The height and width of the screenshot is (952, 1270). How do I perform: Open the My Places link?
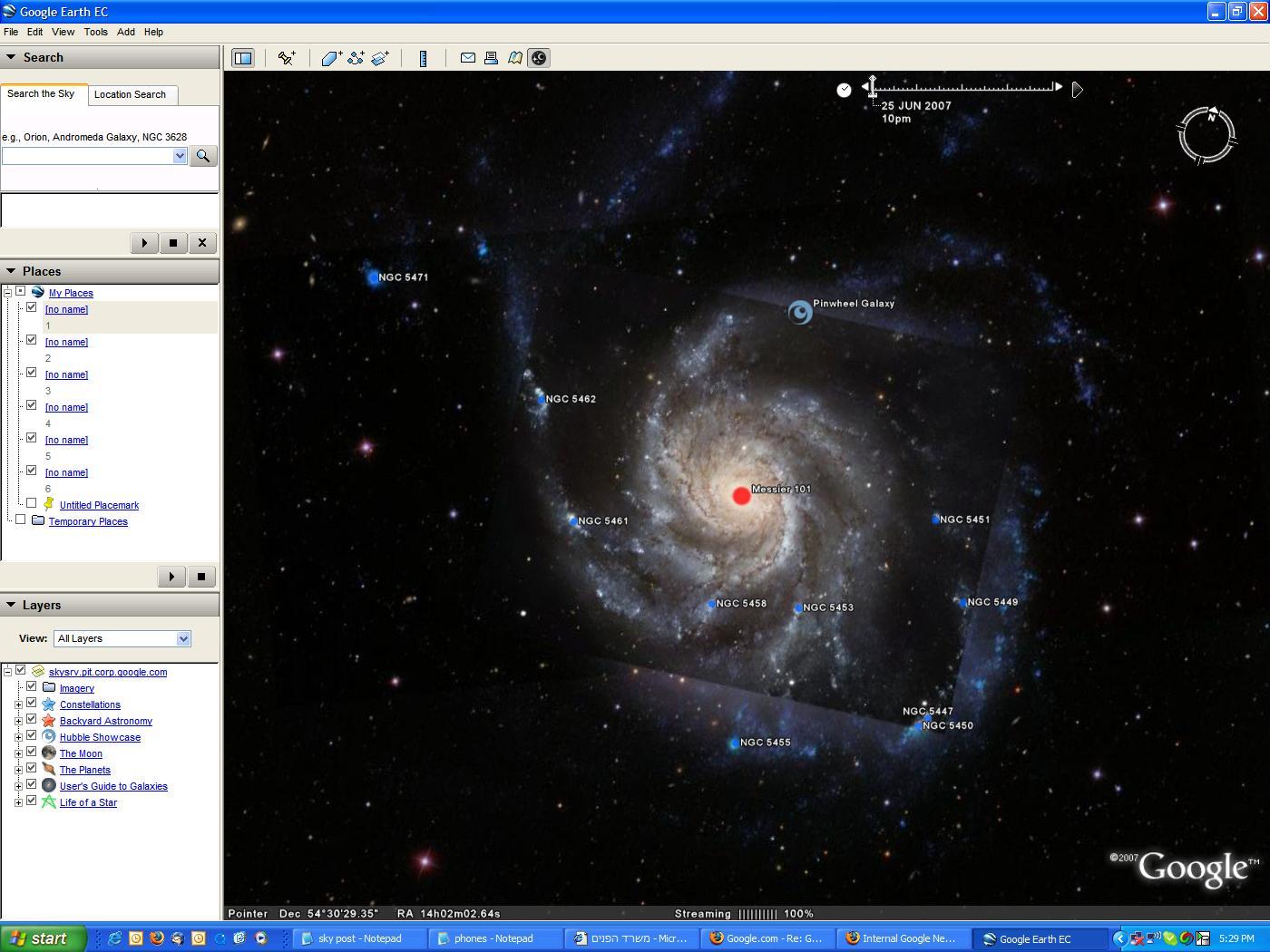pyautogui.click(x=71, y=293)
